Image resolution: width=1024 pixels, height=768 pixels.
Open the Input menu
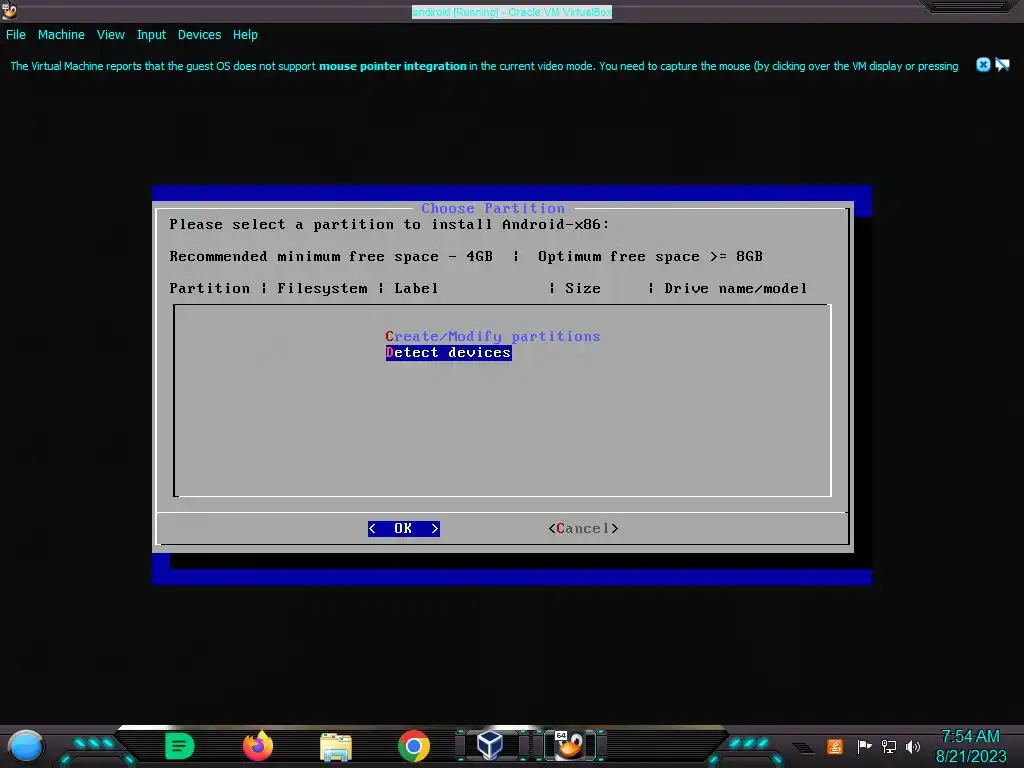[151, 35]
